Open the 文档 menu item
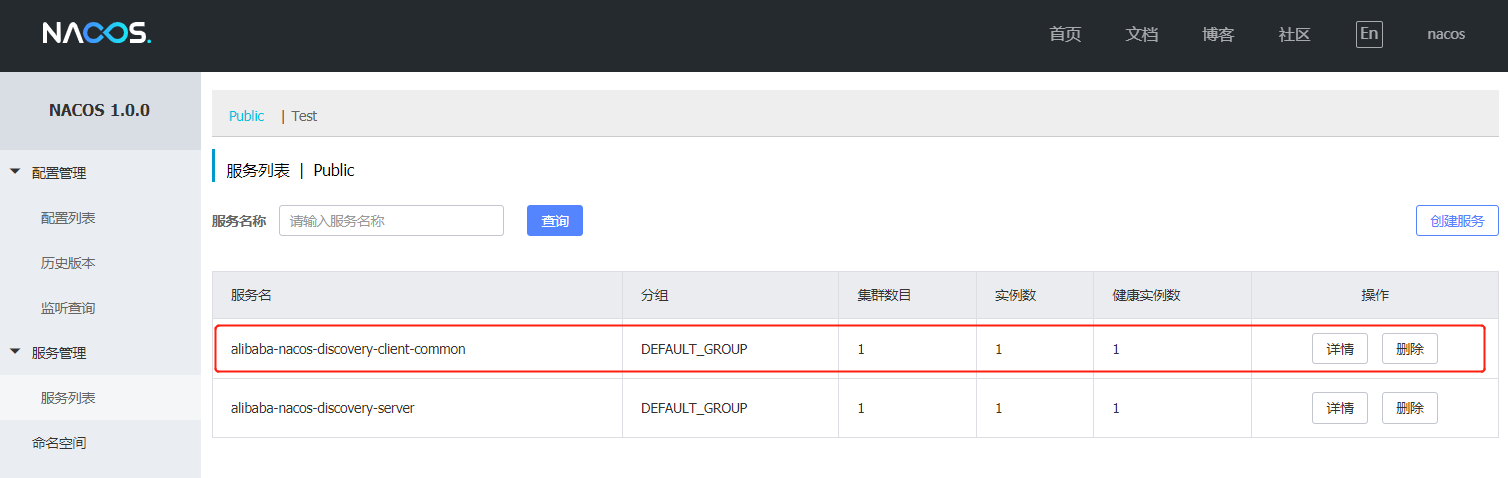This screenshot has height=478, width=1508. [x=1142, y=34]
